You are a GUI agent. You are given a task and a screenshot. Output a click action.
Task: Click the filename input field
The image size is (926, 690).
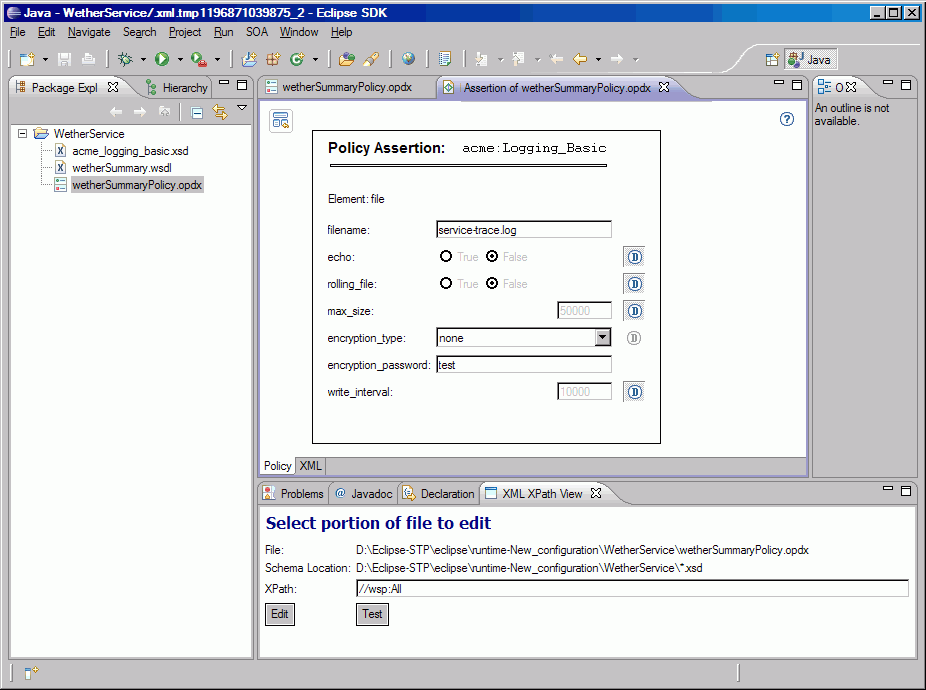pyautogui.click(x=524, y=230)
